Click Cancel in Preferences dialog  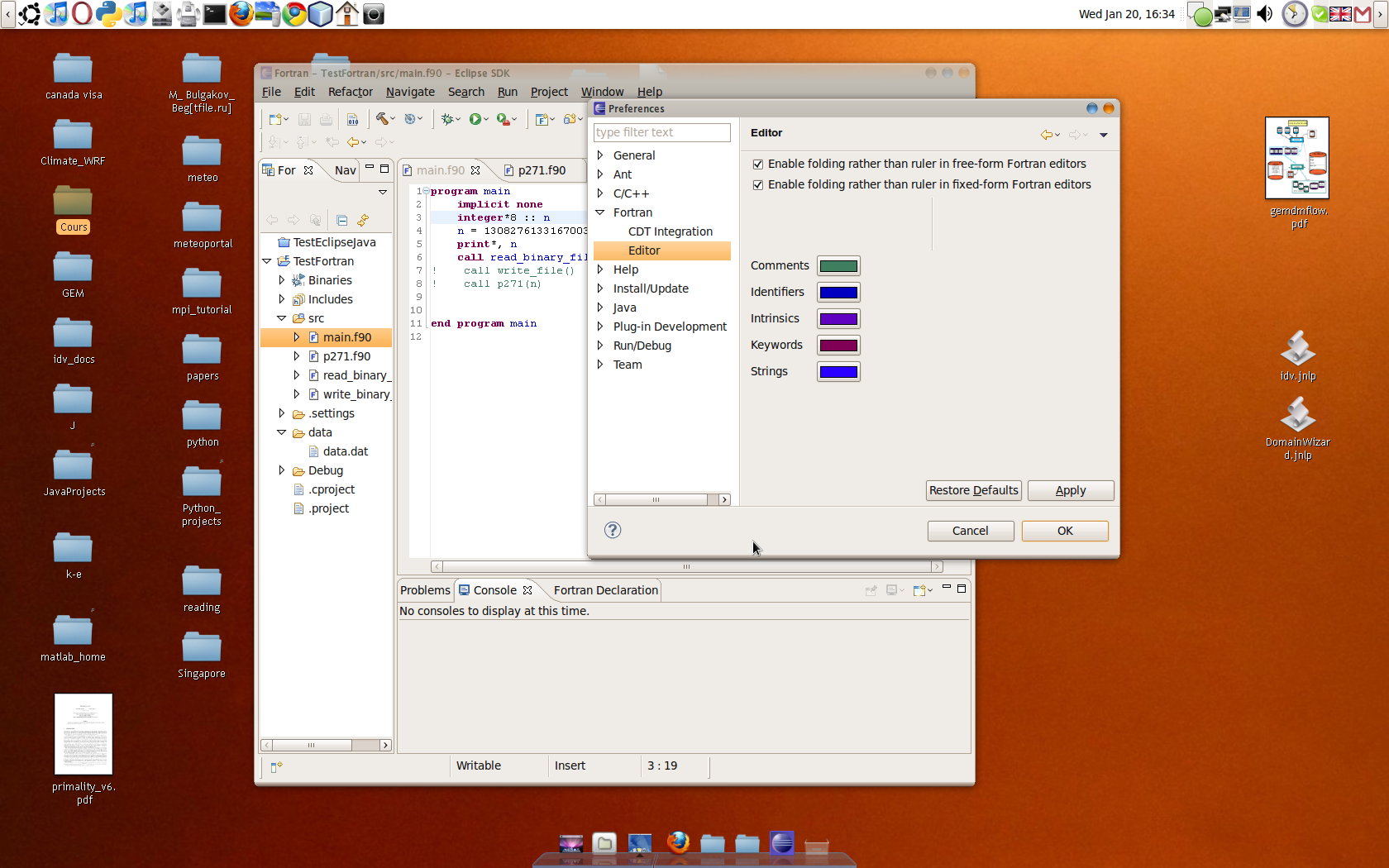point(970,531)
